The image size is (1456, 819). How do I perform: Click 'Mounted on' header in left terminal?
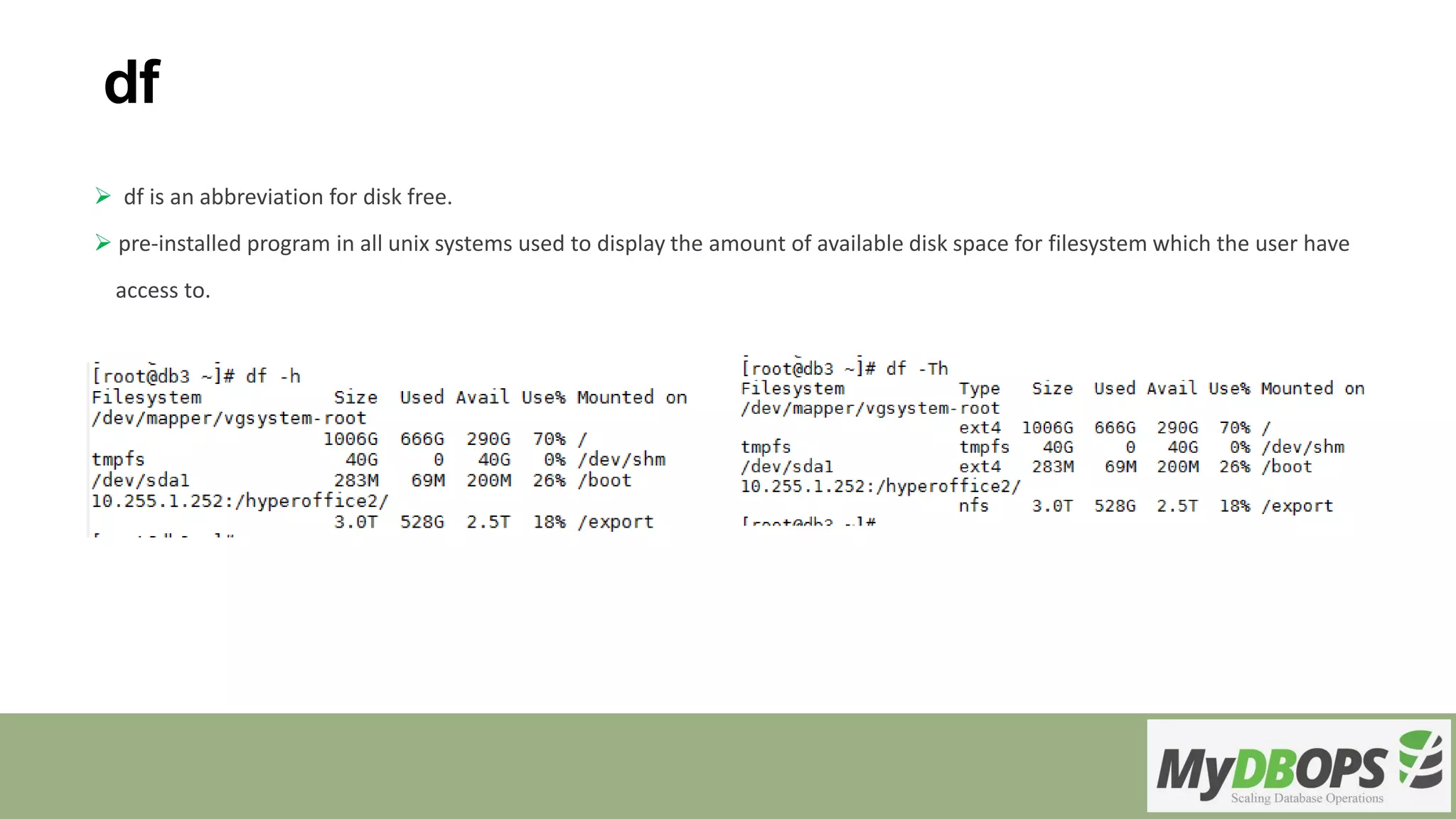click(632, 397)
